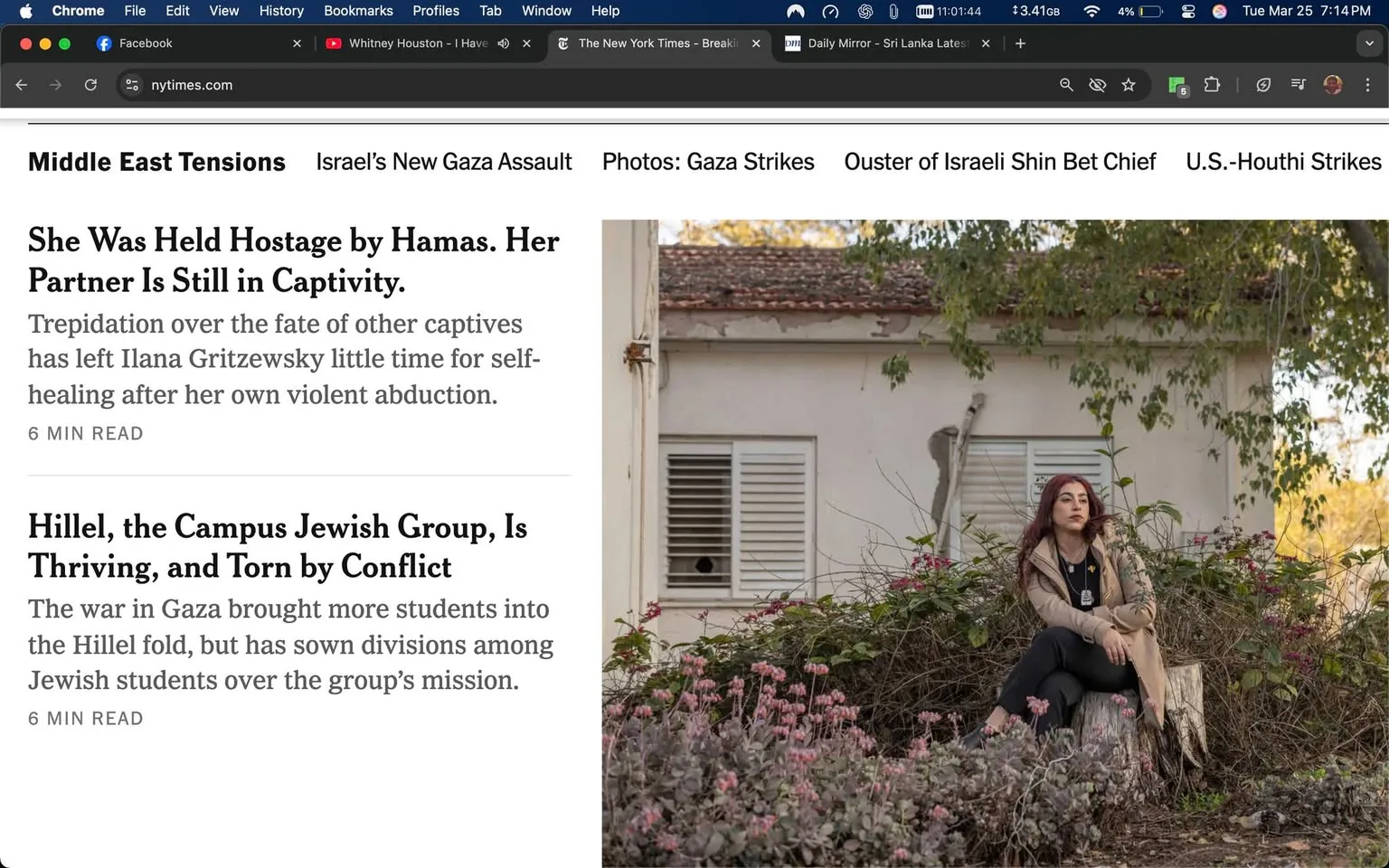Viewport: 1389px width, 868px height.
Task: Open the Bookmarks menu
Action: pos(358,11)
